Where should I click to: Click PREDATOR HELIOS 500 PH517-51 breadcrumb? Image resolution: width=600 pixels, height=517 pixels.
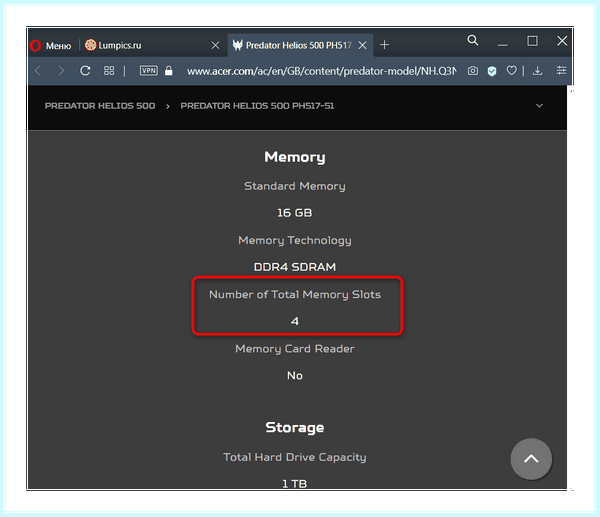click(x=257, y=106)
